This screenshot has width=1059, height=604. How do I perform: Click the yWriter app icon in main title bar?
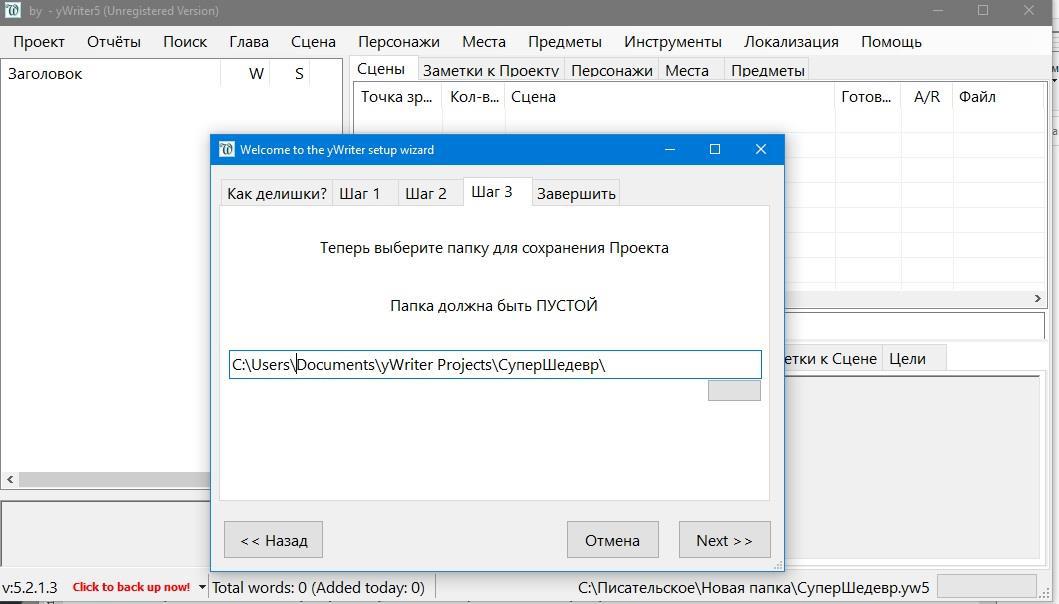coord(12,11)
